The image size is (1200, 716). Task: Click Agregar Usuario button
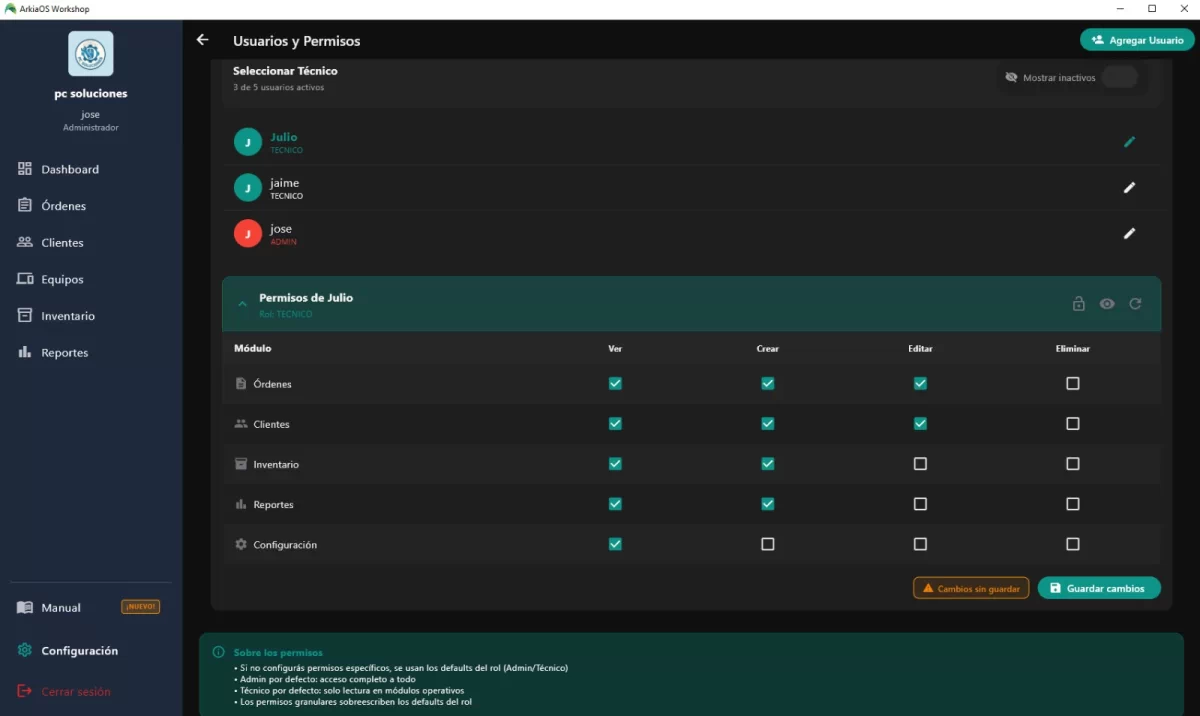point(1137,40)
